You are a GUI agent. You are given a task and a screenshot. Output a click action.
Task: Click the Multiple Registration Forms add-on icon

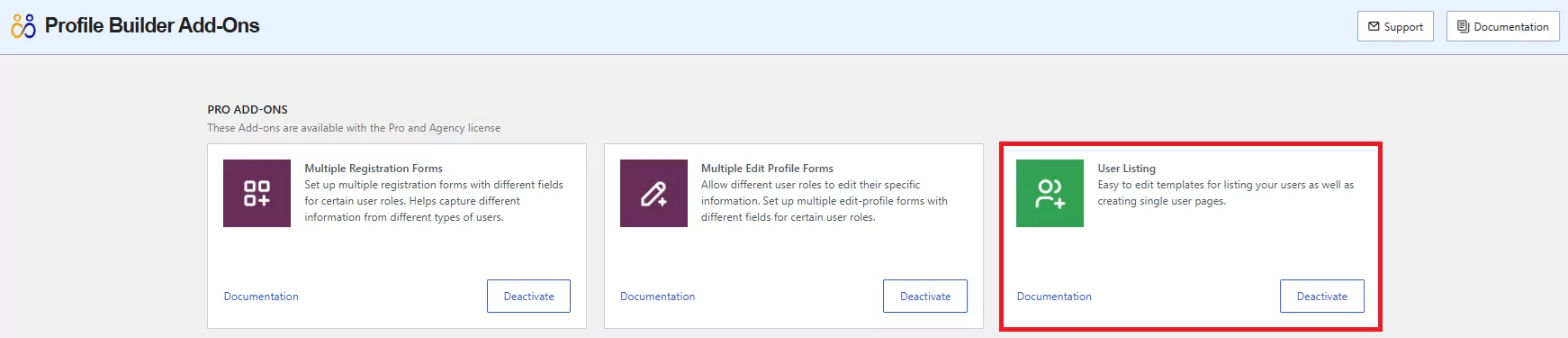257,193
